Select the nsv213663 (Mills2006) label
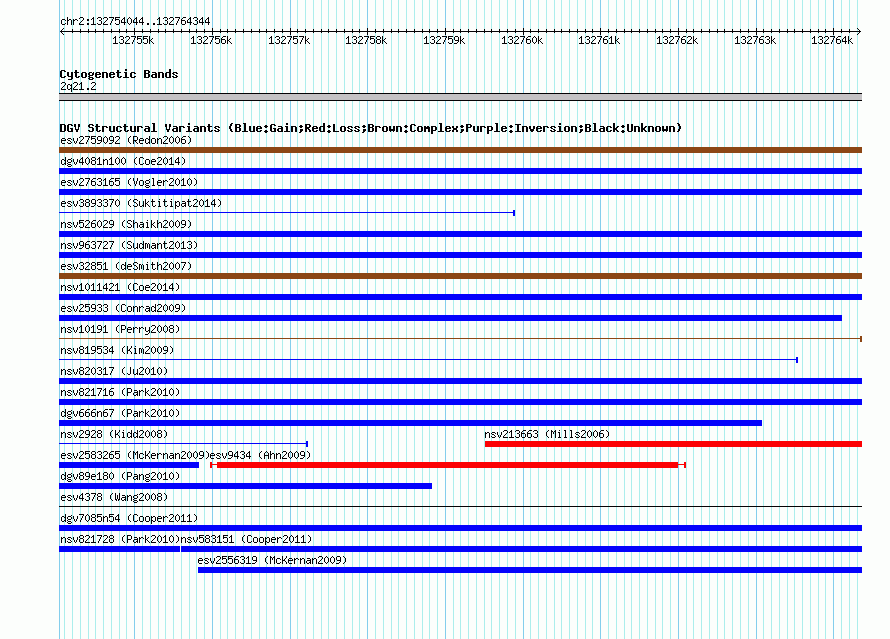The image size is (890, 639). [x=547, y=434]
